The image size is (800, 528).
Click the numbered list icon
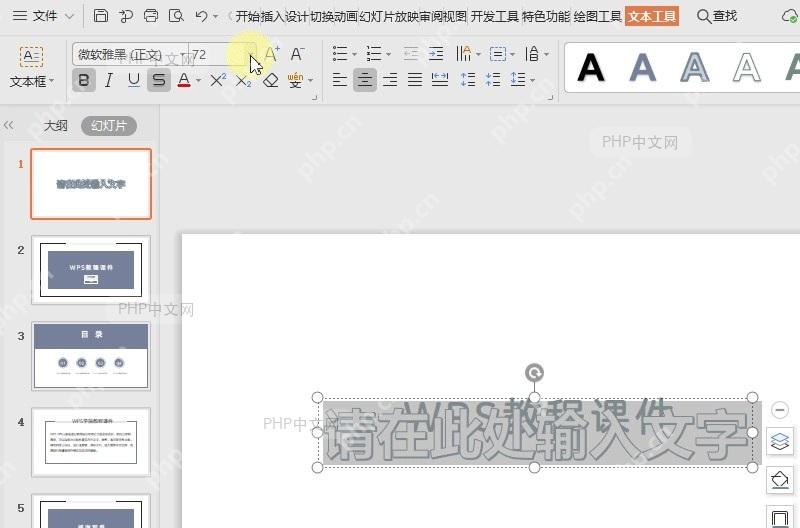click(374, 54)
